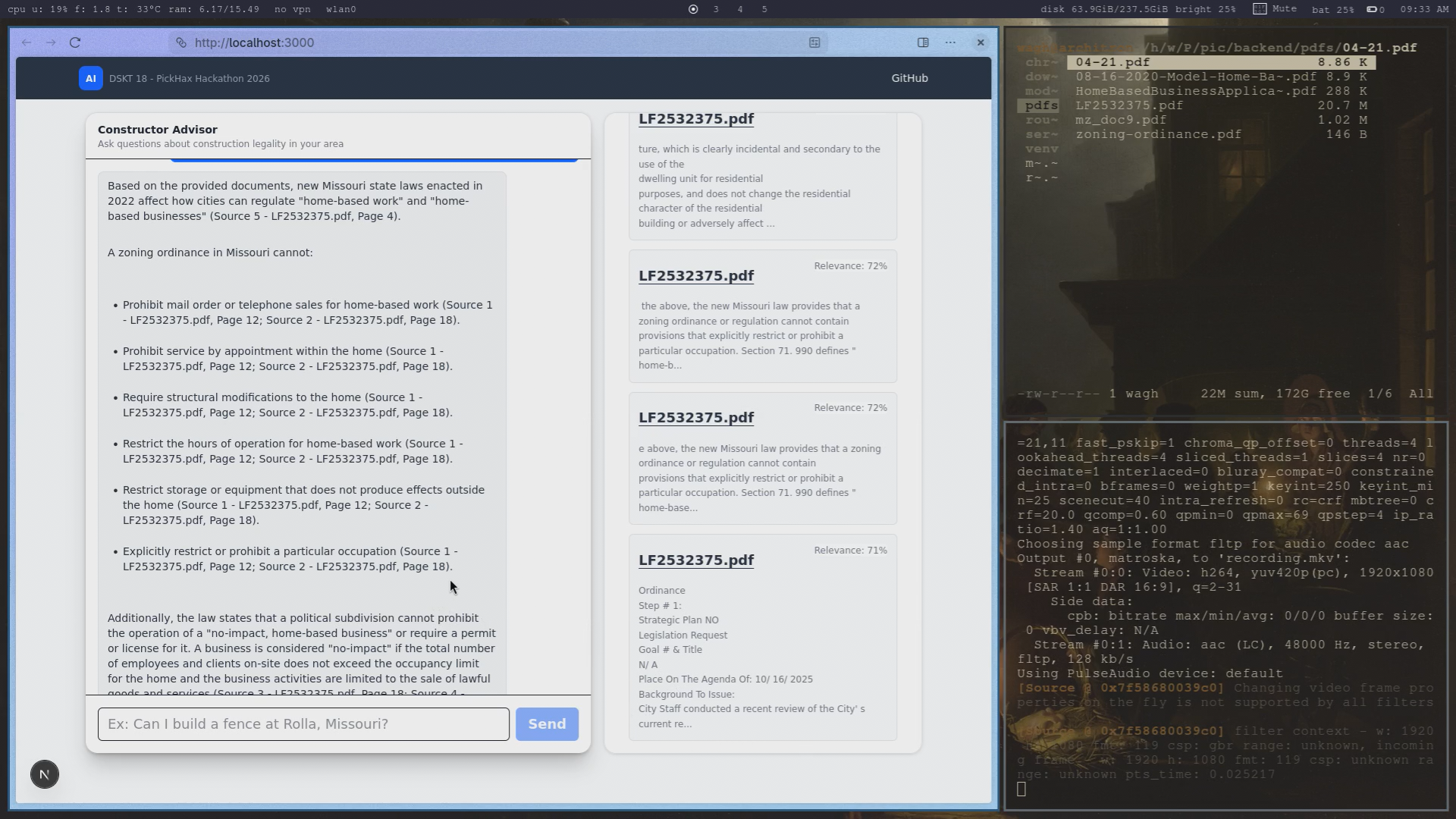
Task: Select HomeBasedBusinessApplica~.pdf file entry
Action: pos(1195,91)
